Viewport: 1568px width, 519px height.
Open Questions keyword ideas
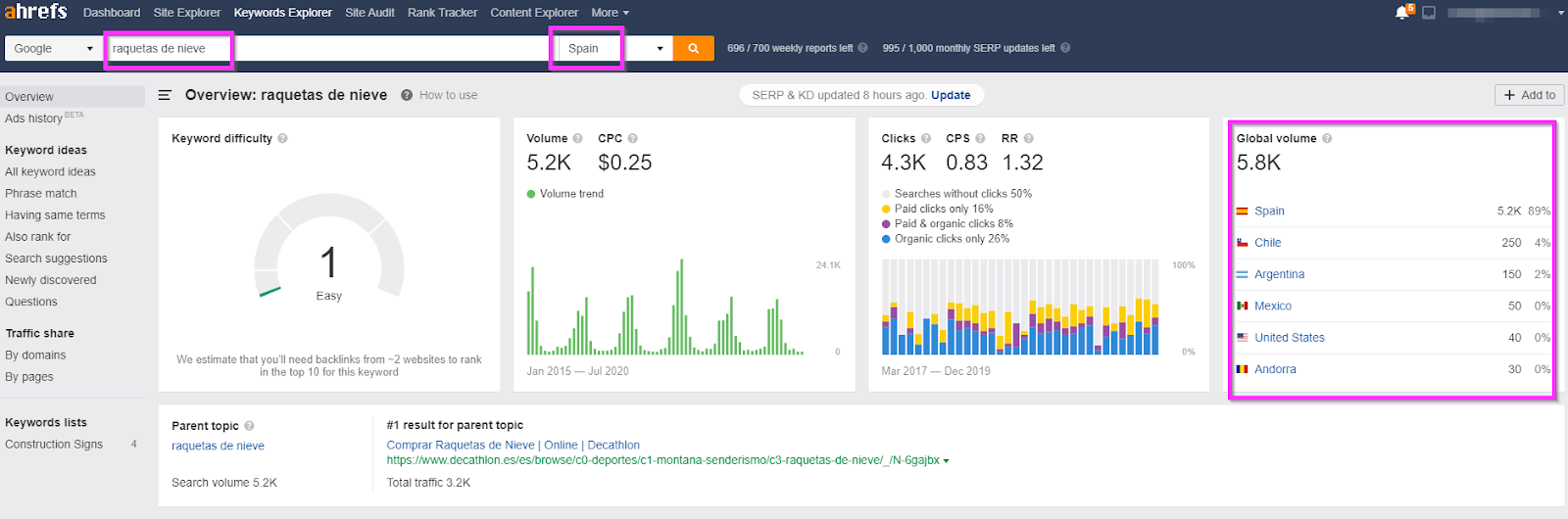tap(30, 302)
